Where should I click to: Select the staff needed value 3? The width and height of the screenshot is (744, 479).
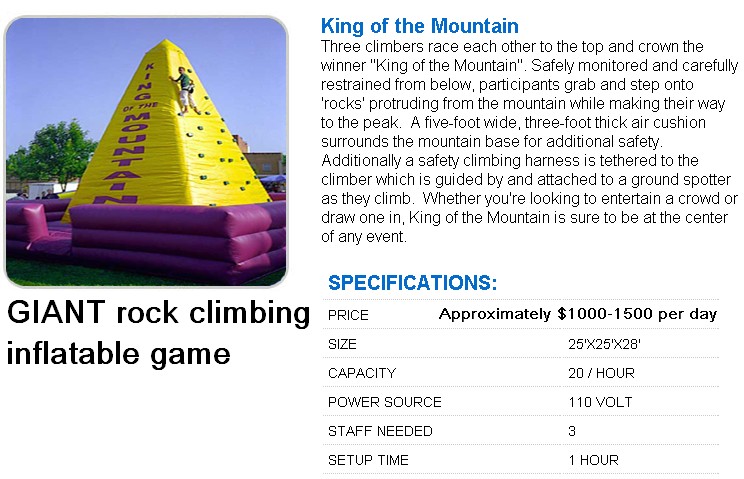pyautogui.click(x=572, y=431)
